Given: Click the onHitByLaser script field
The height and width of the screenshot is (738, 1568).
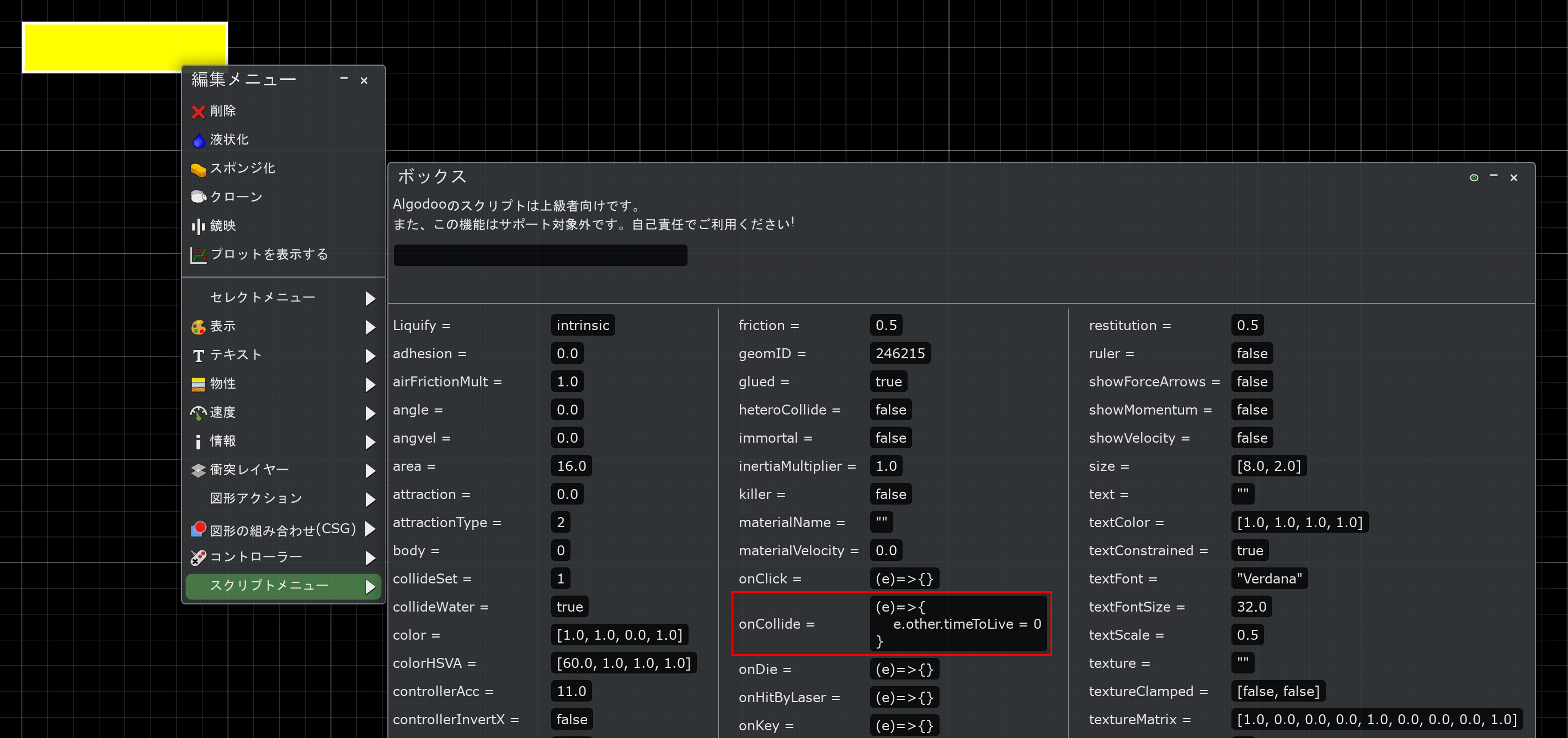Looking at the screenshot, I should click(x=904, y=698).
